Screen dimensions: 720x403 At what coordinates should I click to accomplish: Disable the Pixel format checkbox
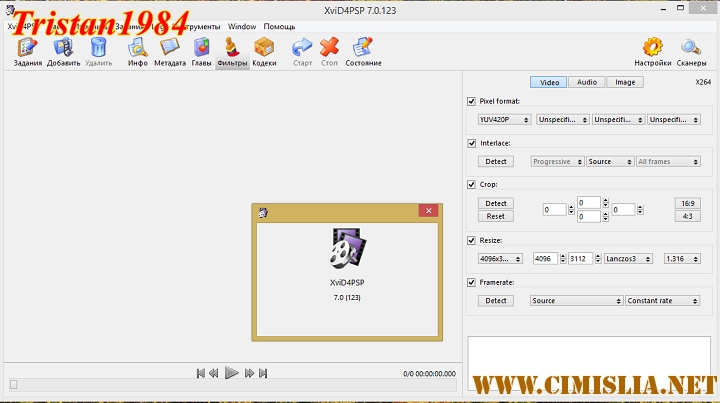[x=472, y=102]
